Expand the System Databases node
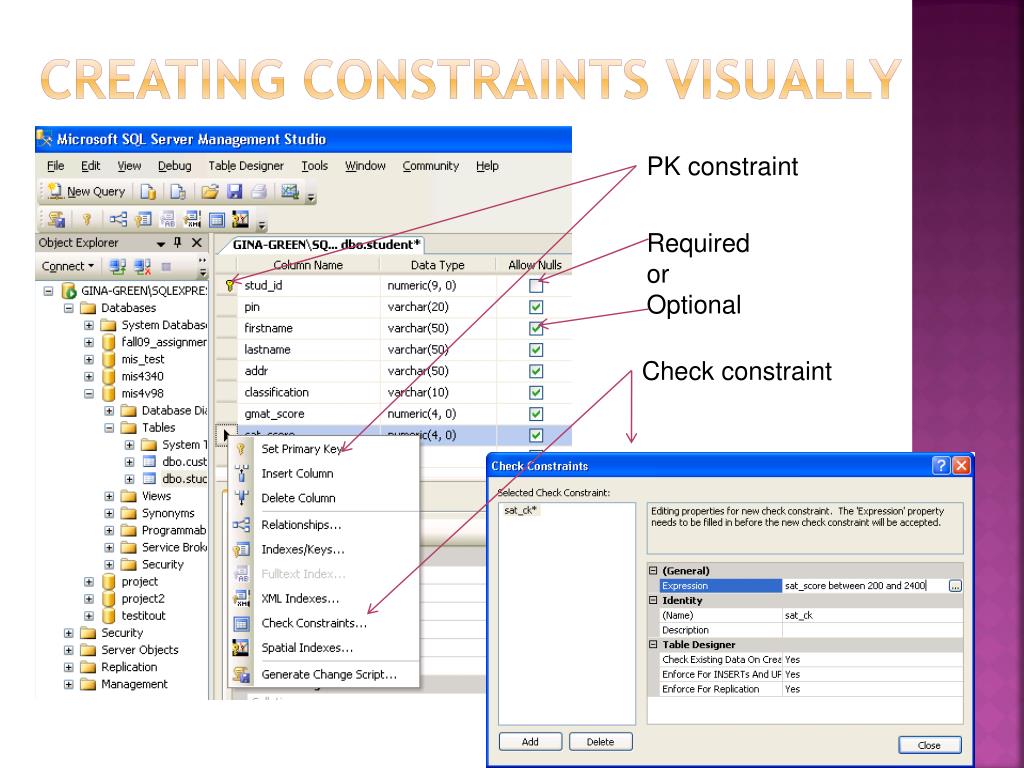The width and height of the screenshot is (1024, 768). [89, 325]
